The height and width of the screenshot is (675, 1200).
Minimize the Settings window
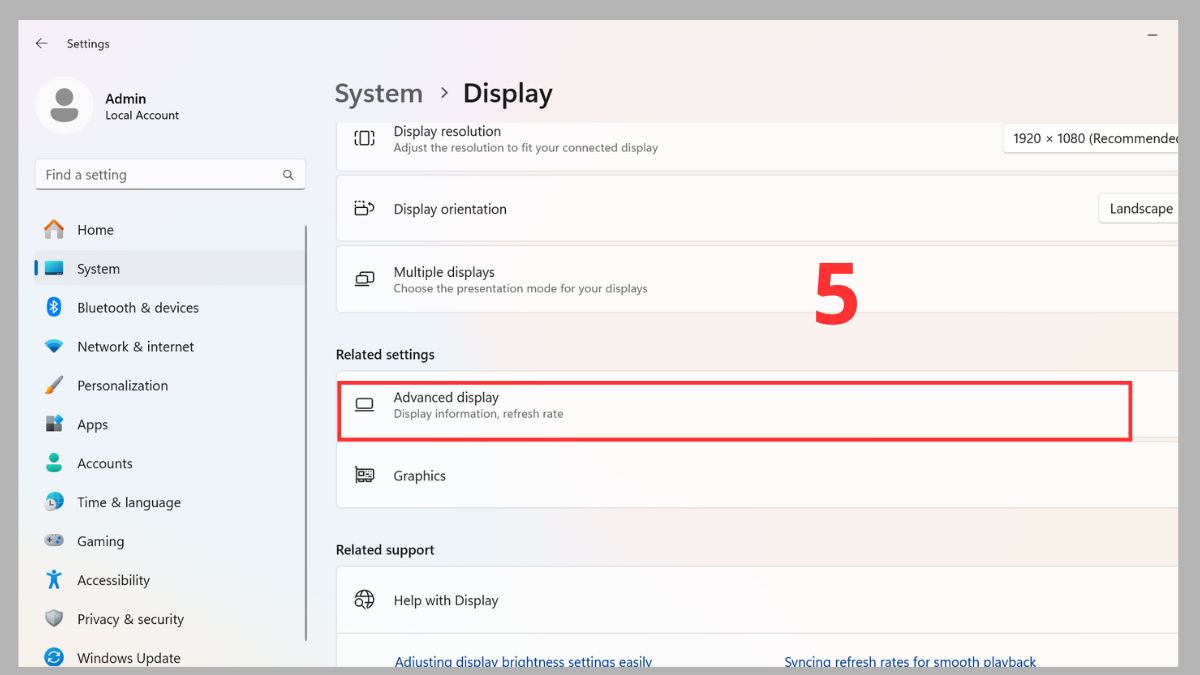coord(1153,36)
